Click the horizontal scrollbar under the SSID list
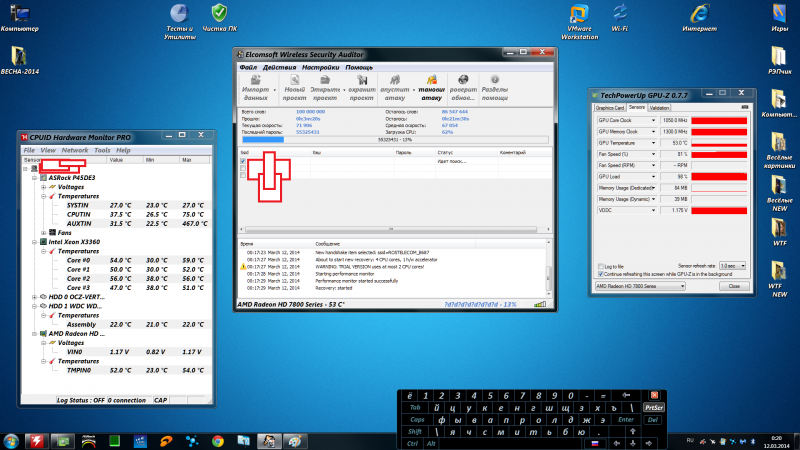The width and height of the screenshot is (800, 450). click(x=391, y=229)
